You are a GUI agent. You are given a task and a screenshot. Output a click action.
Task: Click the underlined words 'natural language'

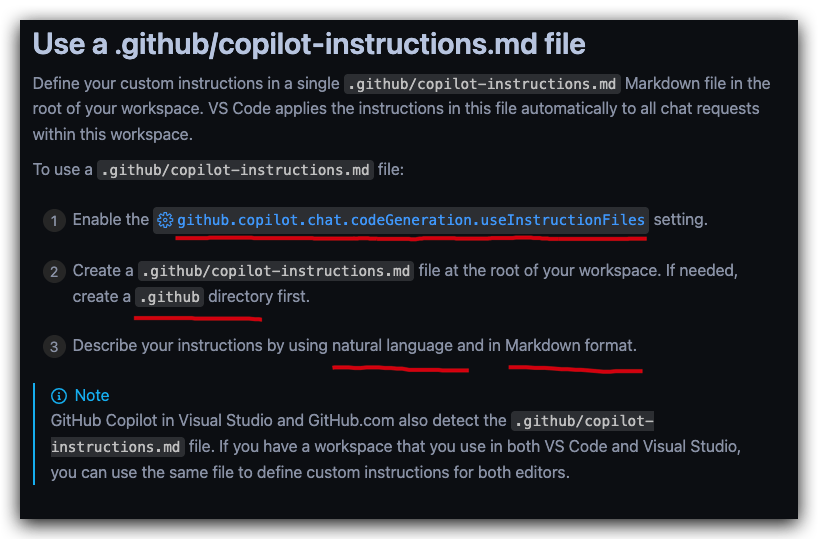[392, 345]
